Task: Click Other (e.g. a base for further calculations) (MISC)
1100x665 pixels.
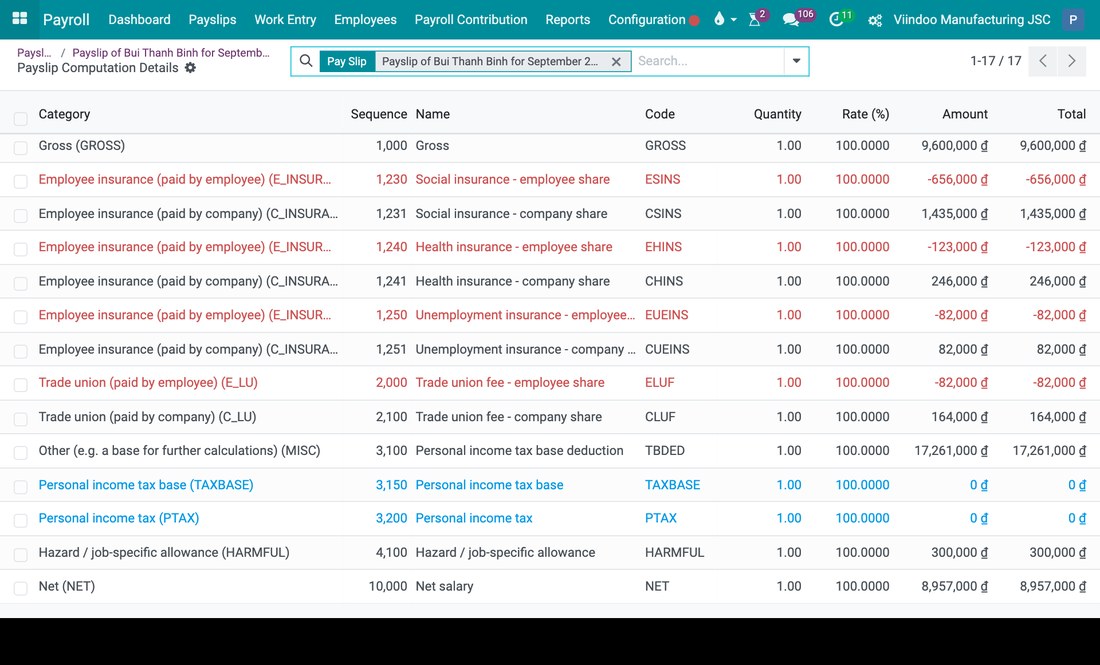Action: (180, 451)
